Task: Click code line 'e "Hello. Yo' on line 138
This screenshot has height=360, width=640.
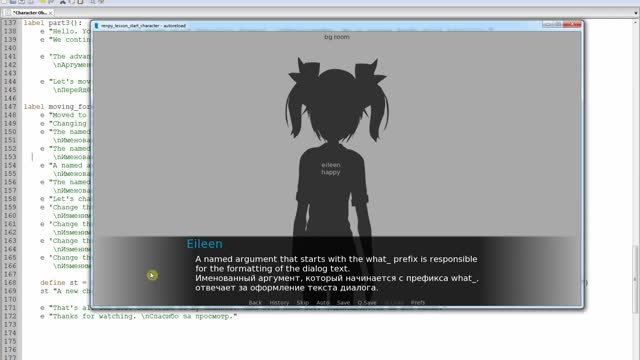Action: pos(65,31)
